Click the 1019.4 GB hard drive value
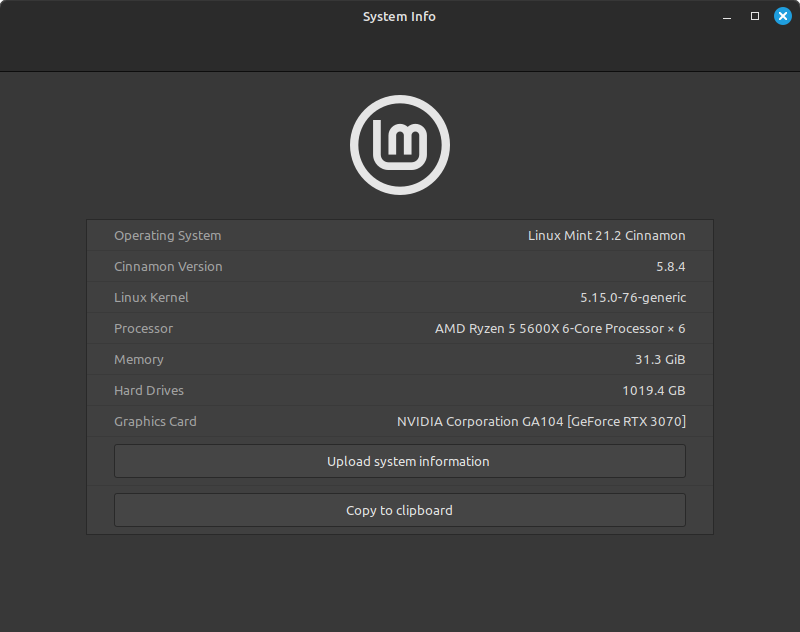800x632 pixels. pos(654,390)
